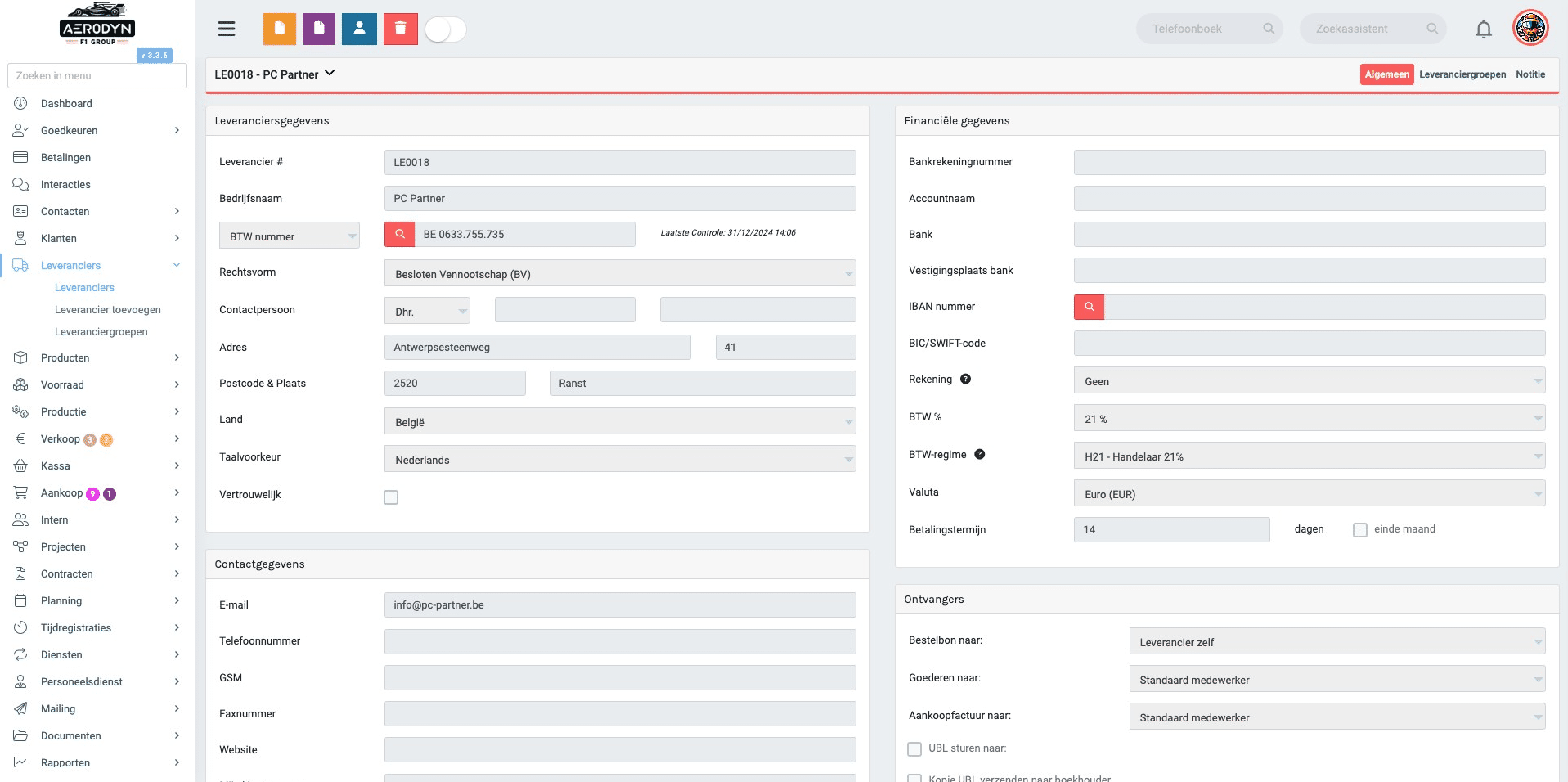Viewport: 1568px width, 782px height.
Task: Open the hamburger menu icon
Action: pos(227,29)
